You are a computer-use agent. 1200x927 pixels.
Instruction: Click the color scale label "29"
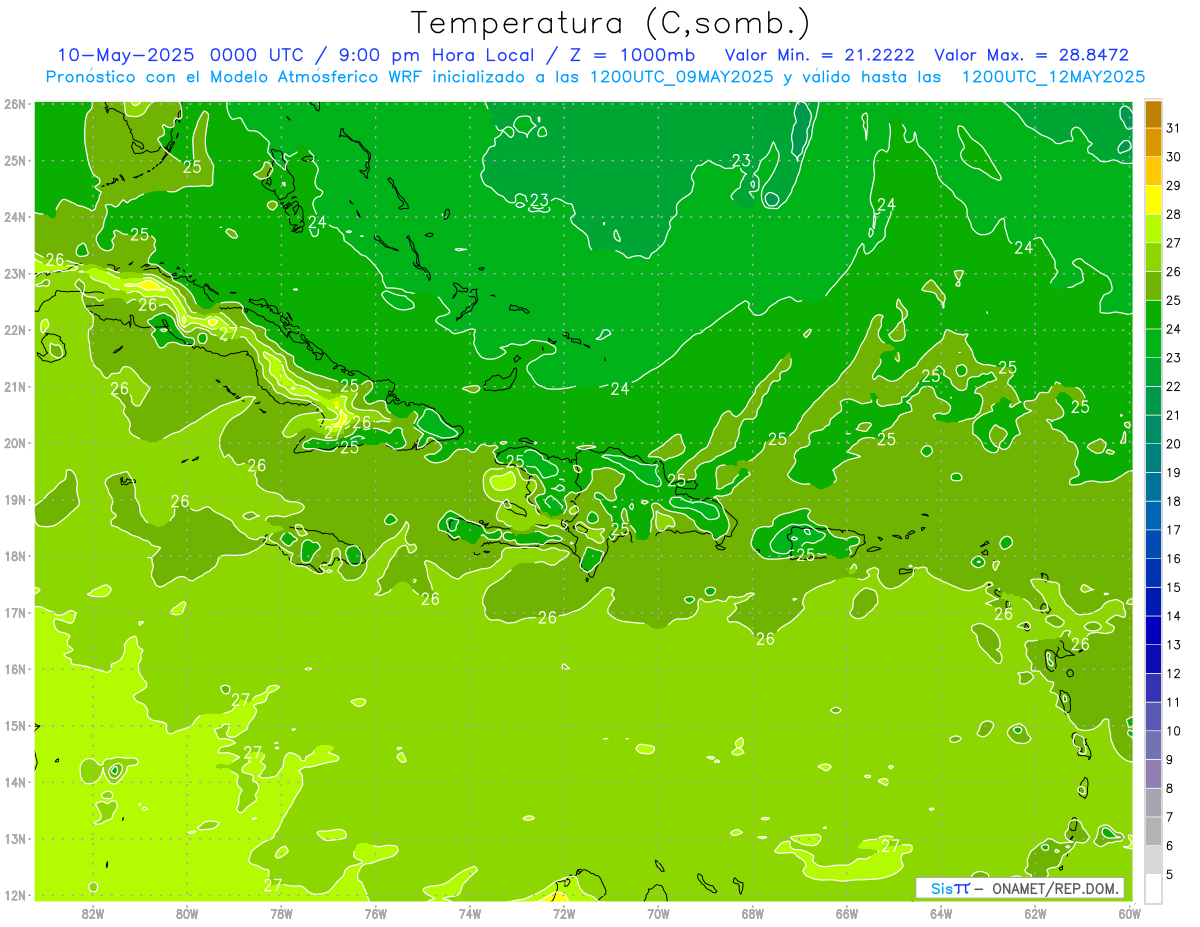pyautogui.click(x=1174, y=185)
